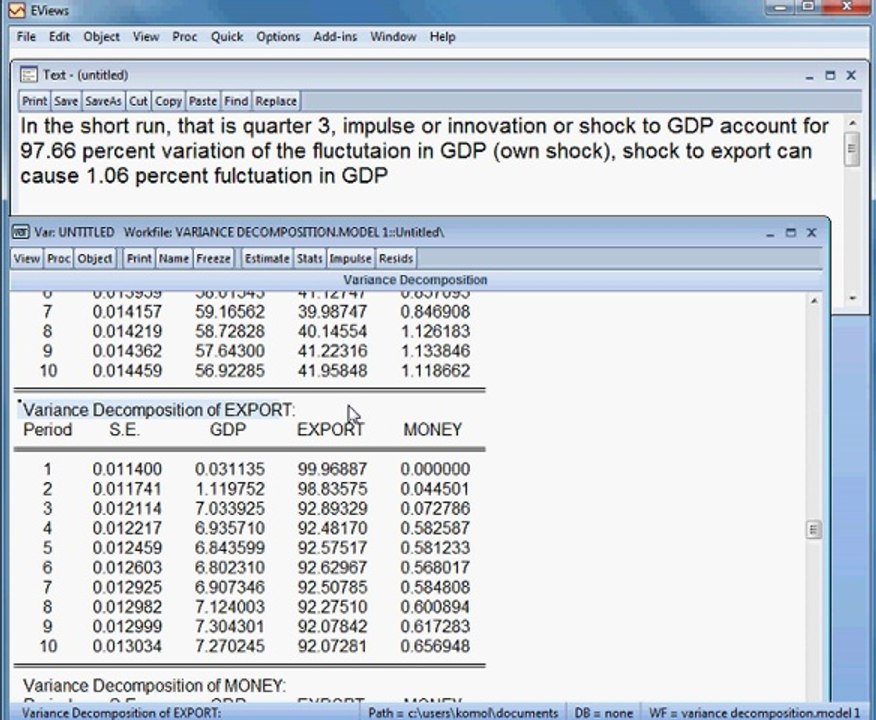The width and height of the screenshot is (876, 720).
Task: Click the Resids button
Action: point(396,259)
